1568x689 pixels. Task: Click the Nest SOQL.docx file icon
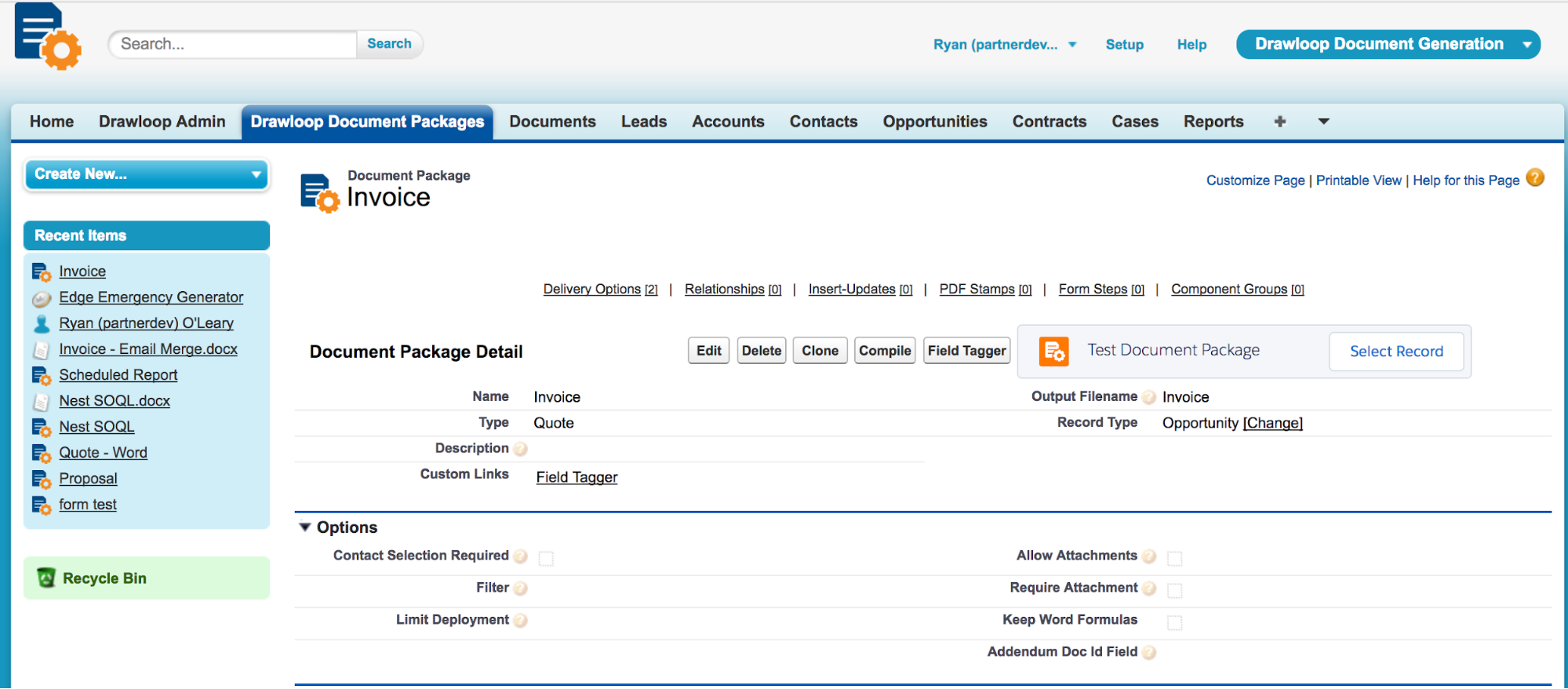tap(42, 402)
